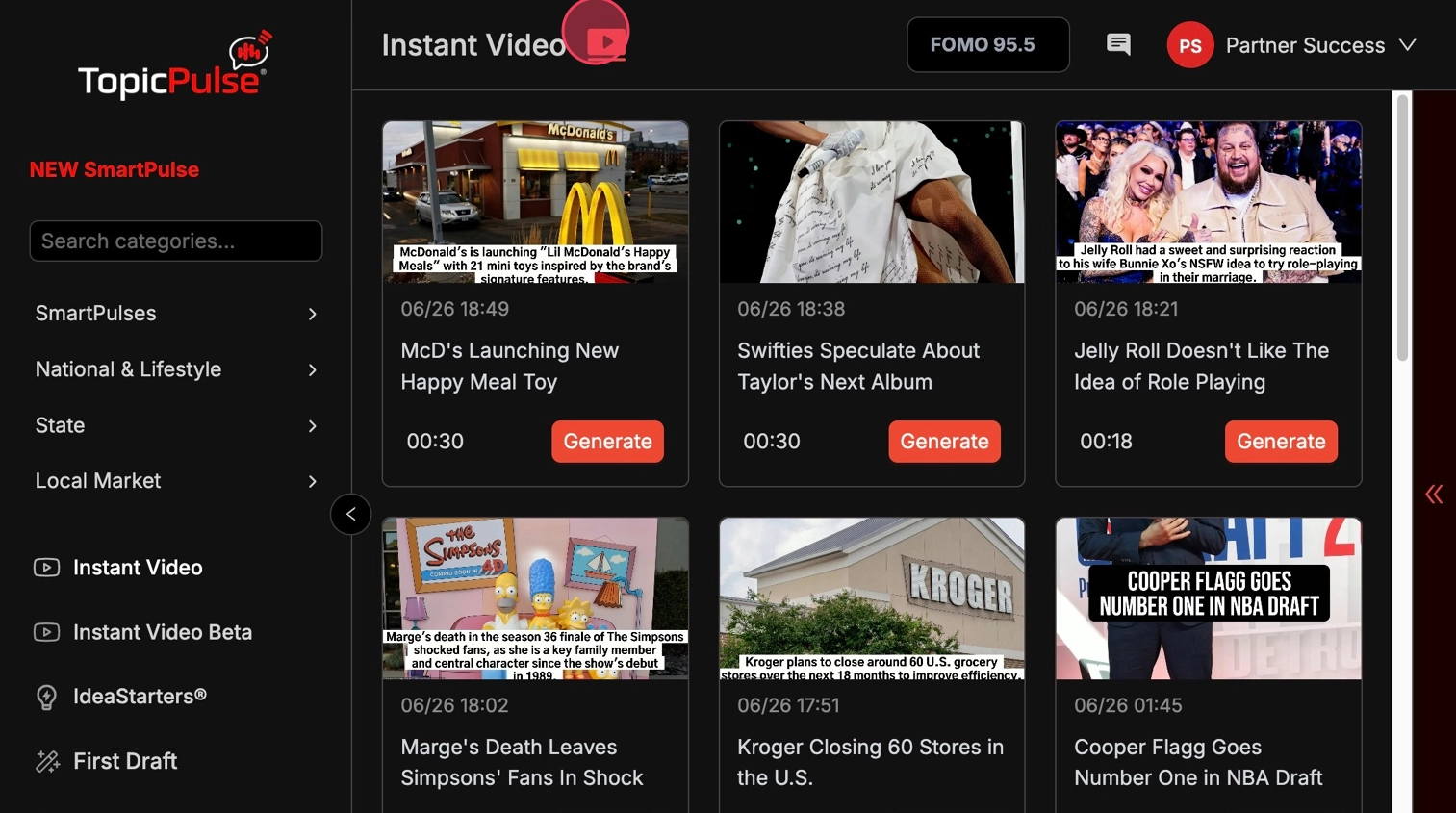1456x813 pixels.
Task: Go to Instant Video page
Action: (138, 568)
